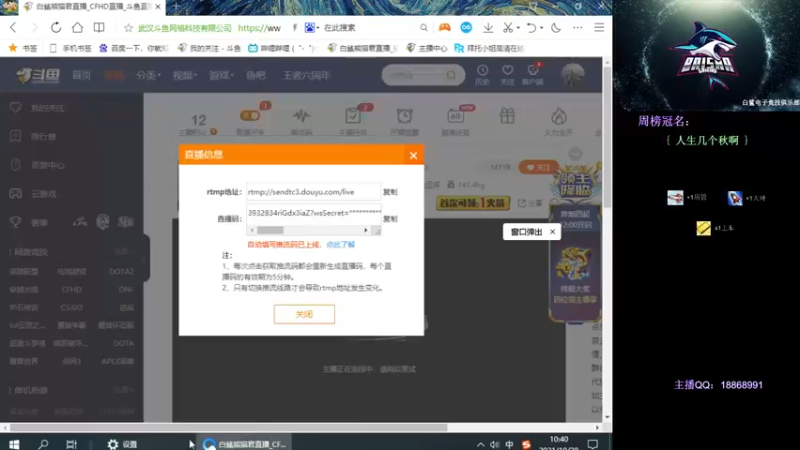Open the blue infinity extension icon
Image resolution: width=800 pixels, height=450 pixels.
[x=466, y=28]
